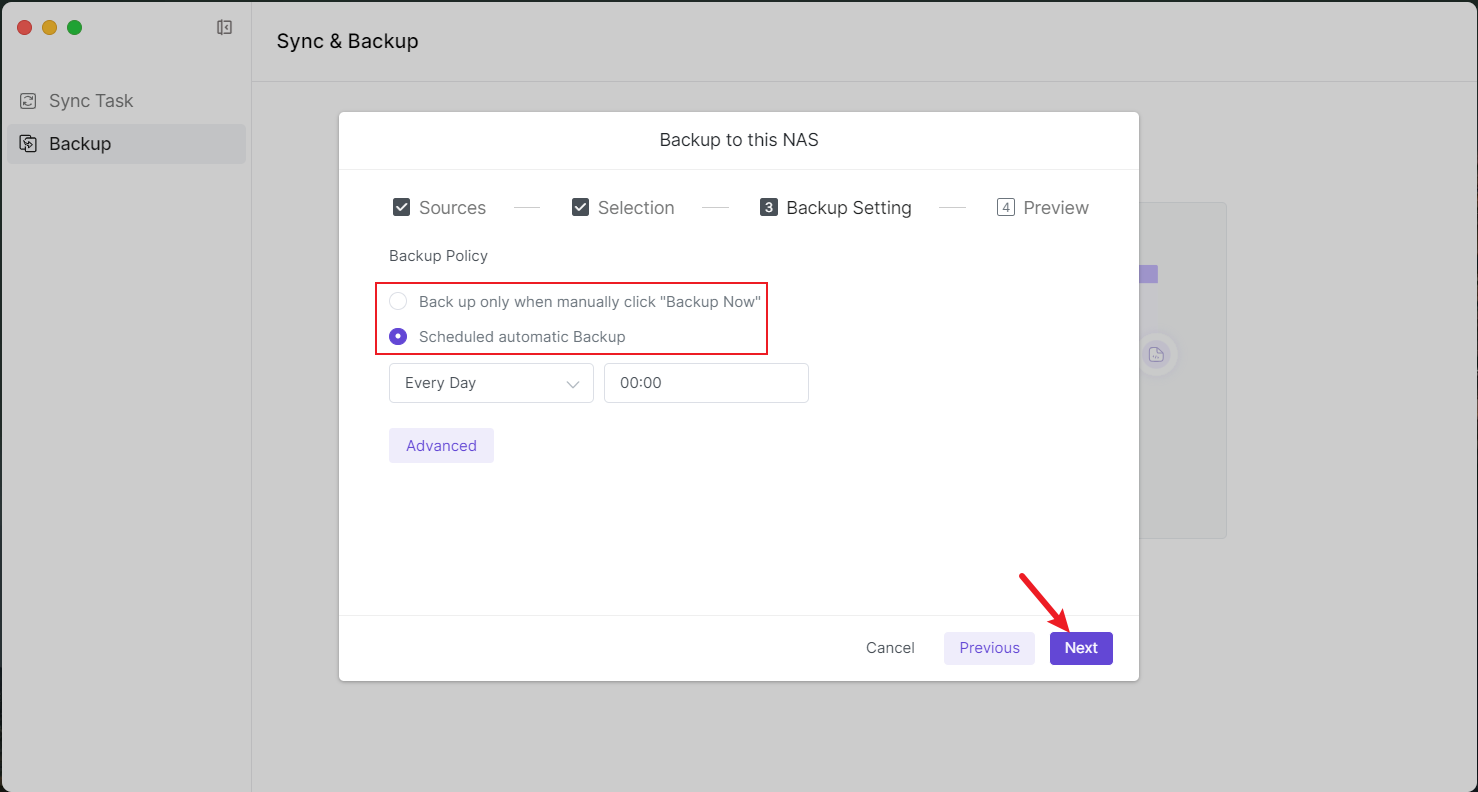Click the chevron arrow in Every Day dropdown
Screen dimensions: 1478x792
(573, 384)
